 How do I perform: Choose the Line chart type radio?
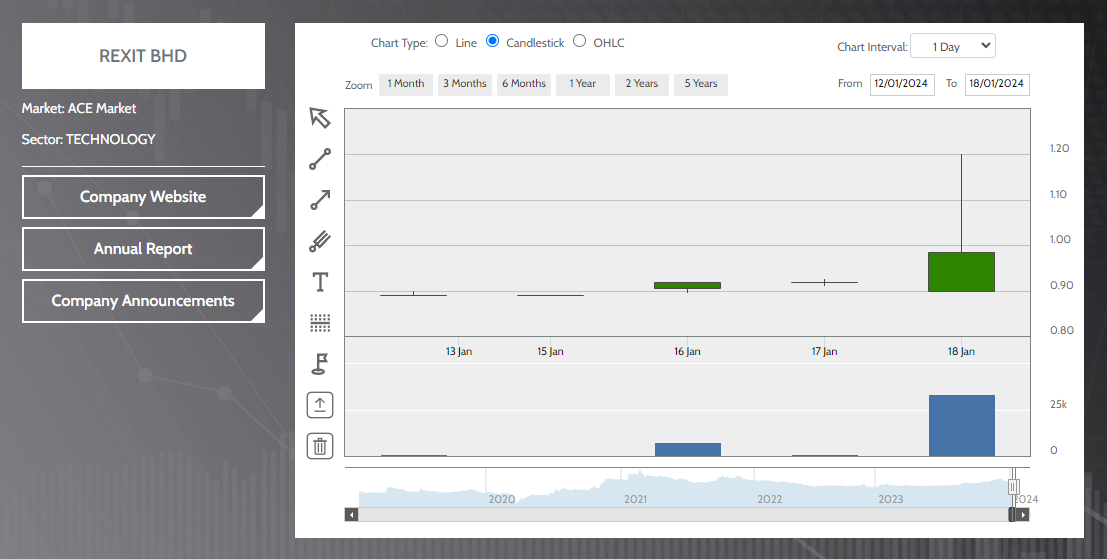(441, 41)
